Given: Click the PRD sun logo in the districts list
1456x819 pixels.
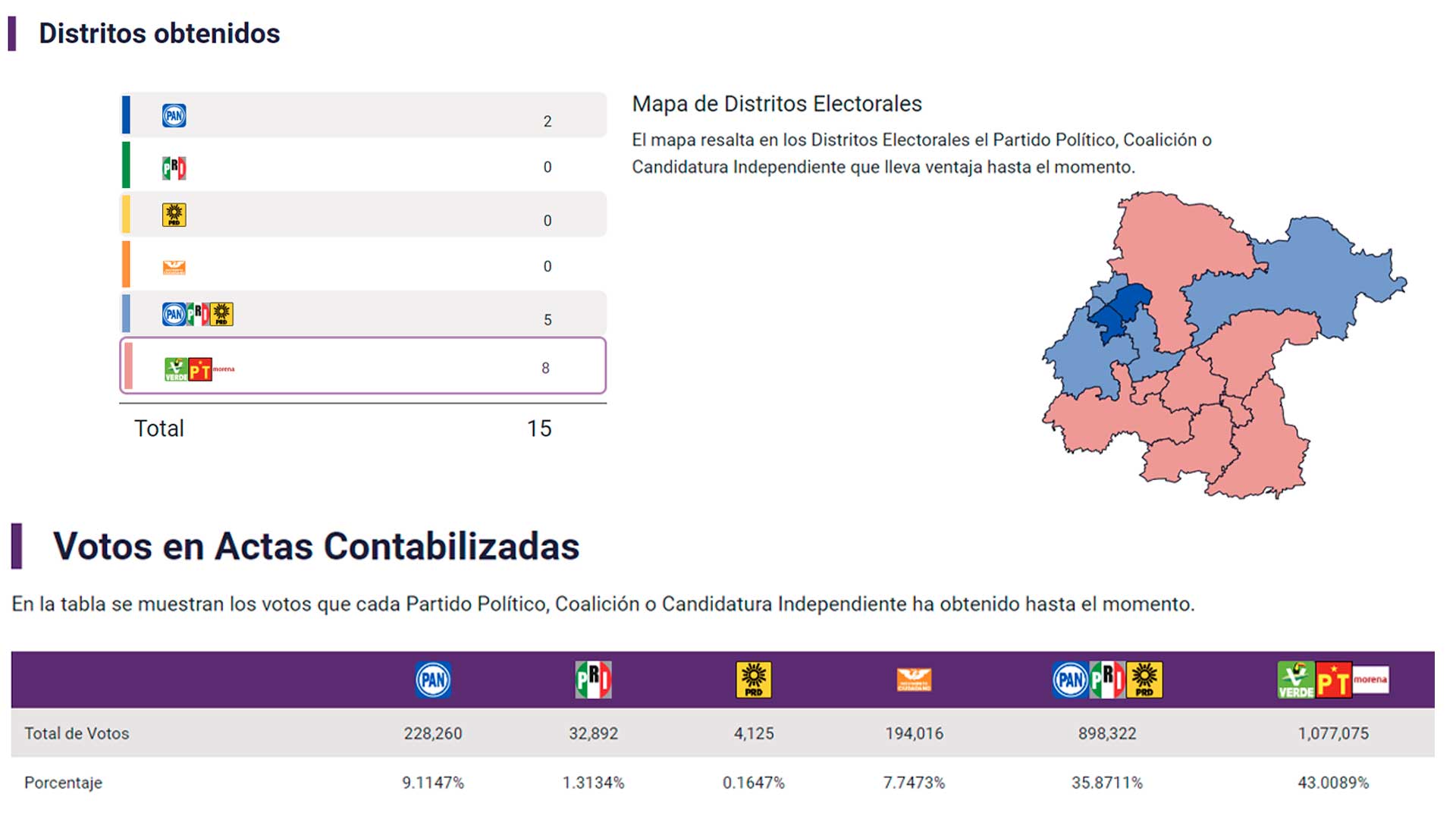Looking at the screenshot, I should (174, 215).
